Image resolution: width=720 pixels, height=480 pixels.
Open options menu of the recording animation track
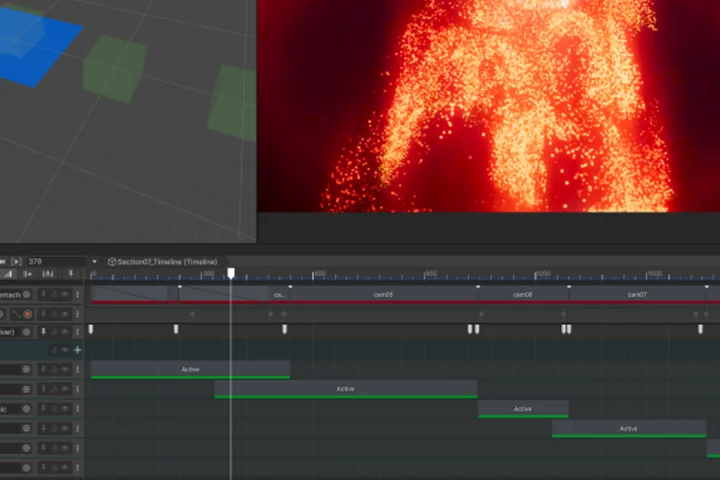pos(77,314)
